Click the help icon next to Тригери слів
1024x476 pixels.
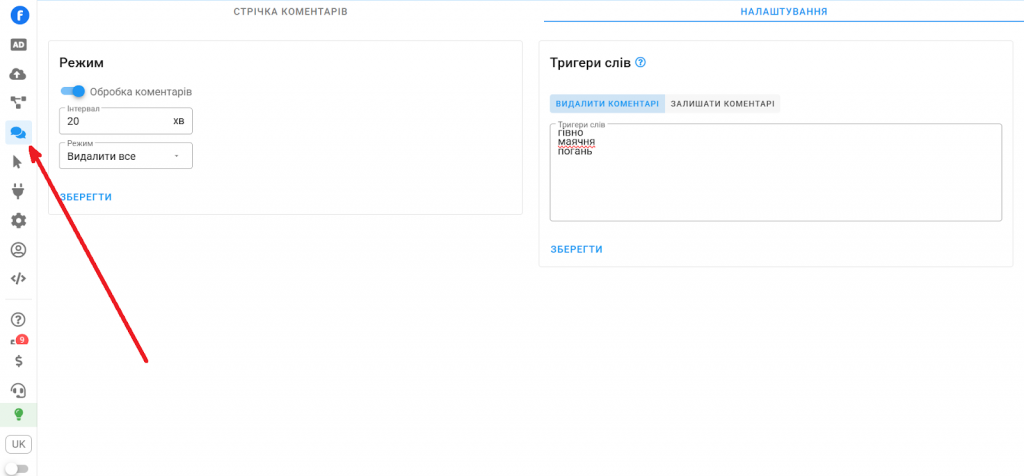click(x=641, y=62)
